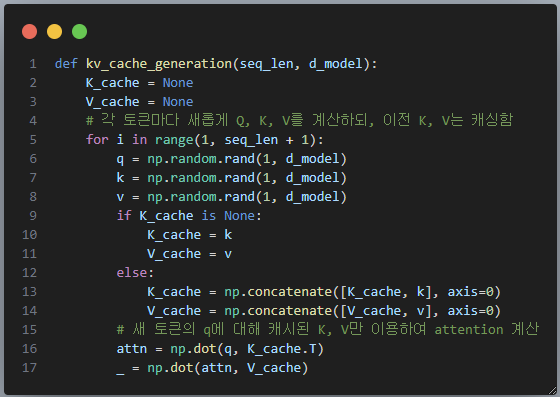Click the else keyword on line 12
This screenshot has height=397, width=560.
pyautogui.click(x=131, y=273)
